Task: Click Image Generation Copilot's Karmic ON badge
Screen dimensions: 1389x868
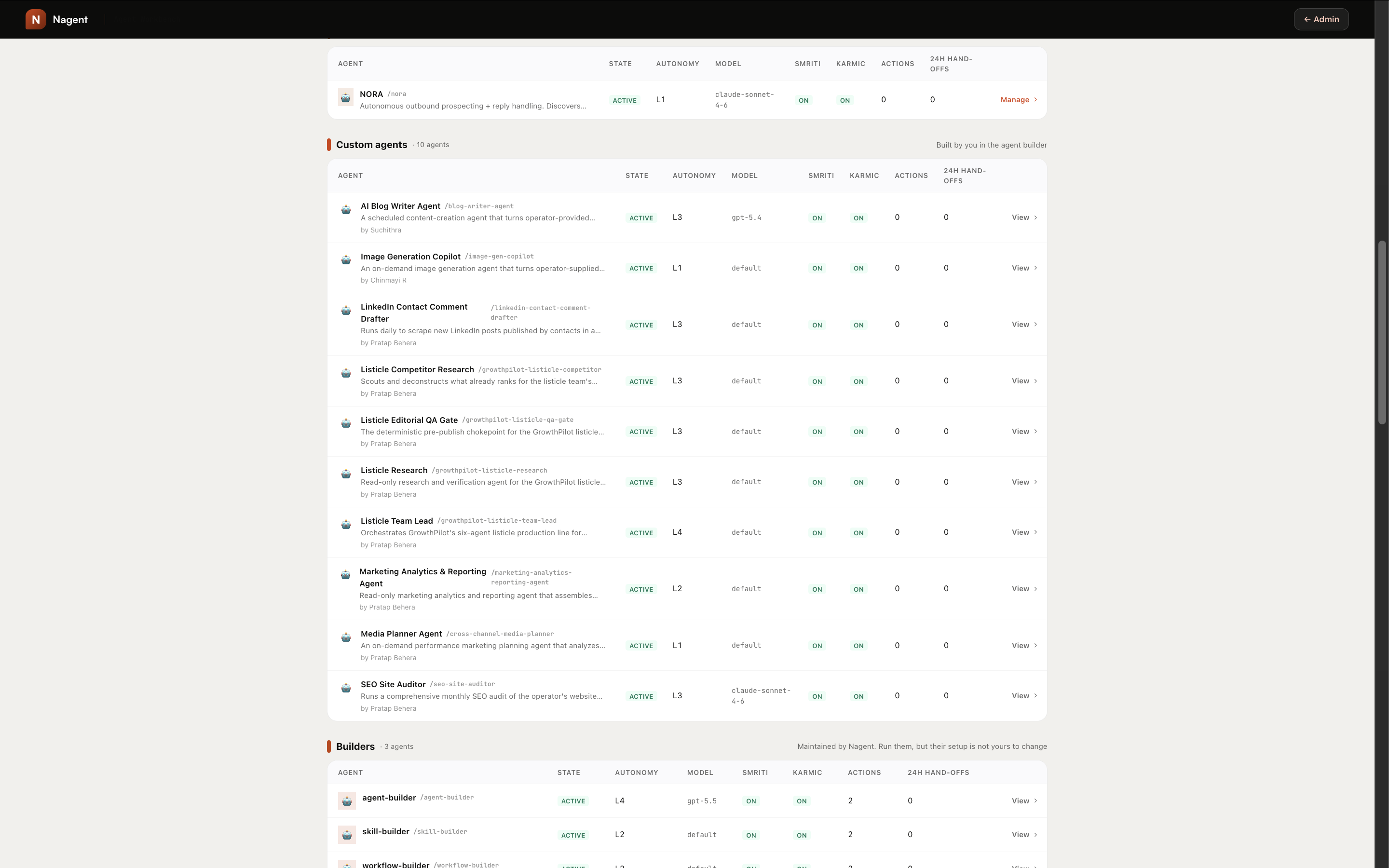Action: pyautogui.click(x=858, y=268)
